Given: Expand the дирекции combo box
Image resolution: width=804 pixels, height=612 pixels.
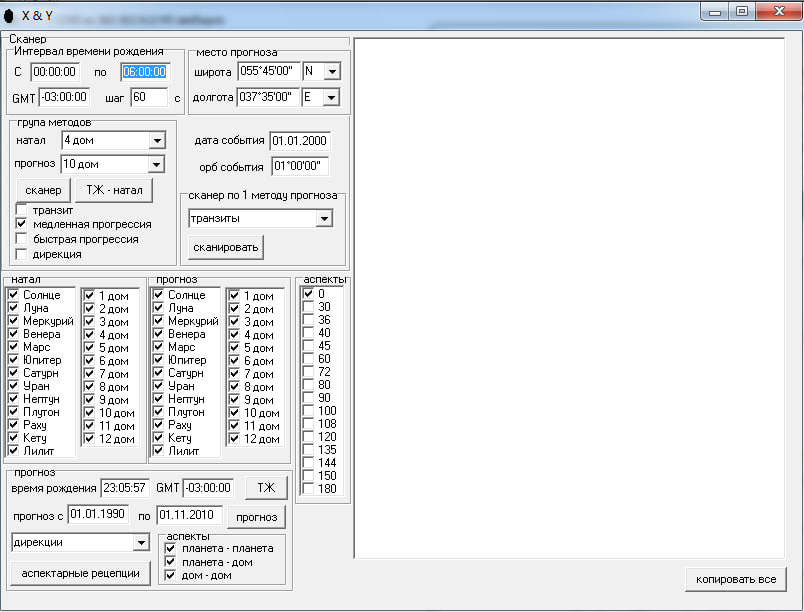Looking at the screenshot, I should tap(140, 542).
